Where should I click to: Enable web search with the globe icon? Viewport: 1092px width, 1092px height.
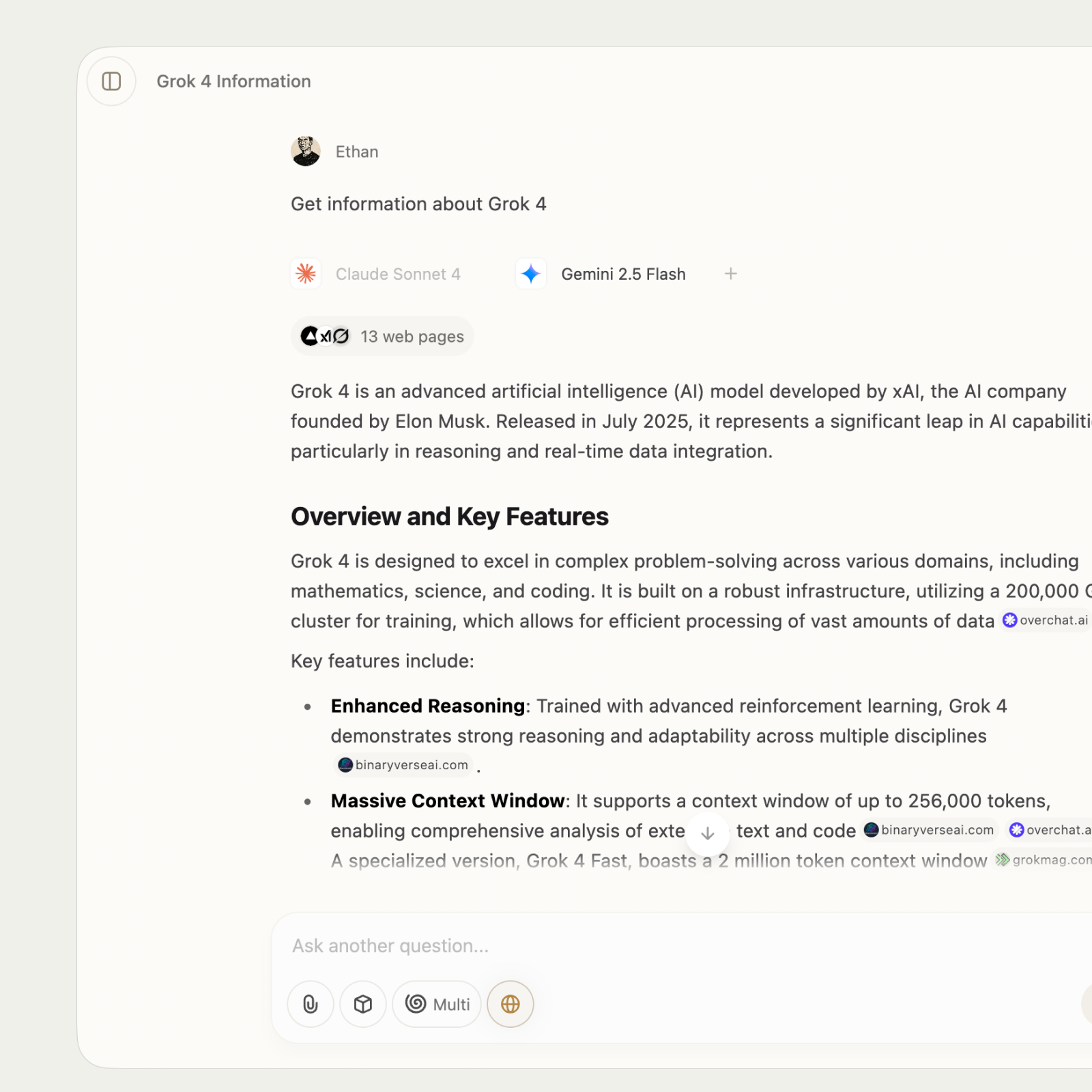(510, 1004)
